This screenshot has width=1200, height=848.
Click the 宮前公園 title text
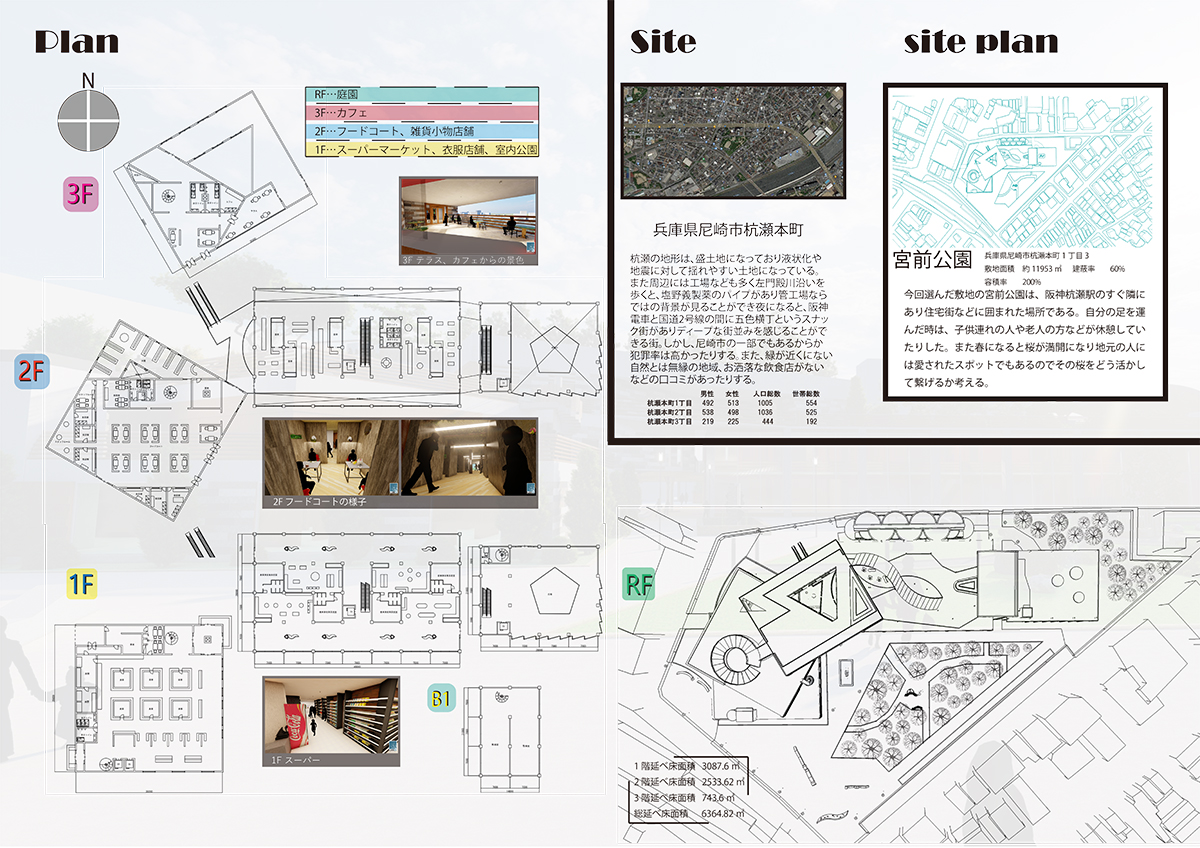(932, 259)
